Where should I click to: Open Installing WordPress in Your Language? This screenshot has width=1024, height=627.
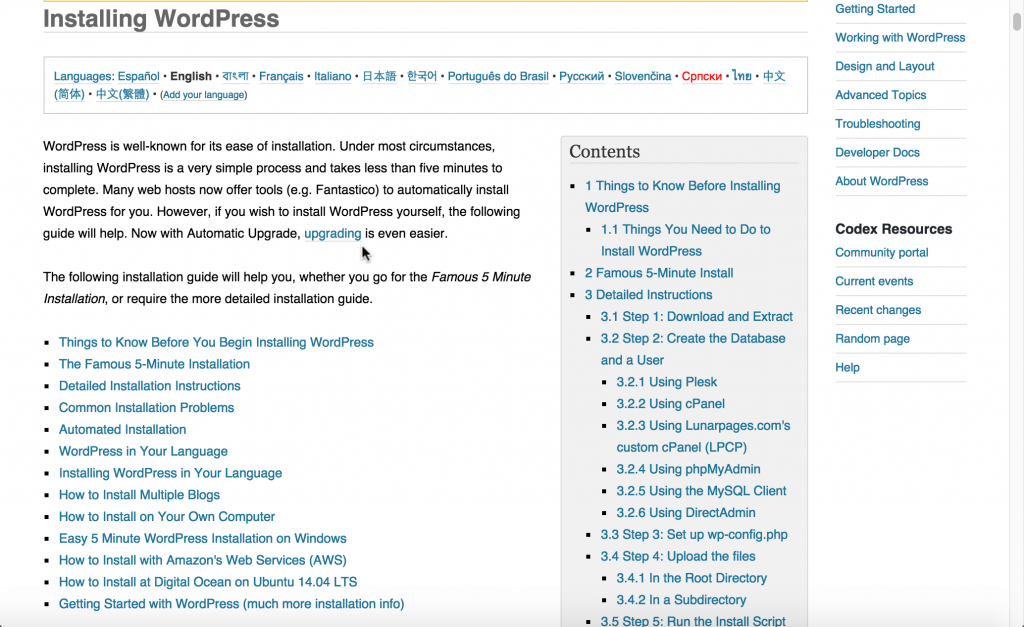[x=170, y=473]
